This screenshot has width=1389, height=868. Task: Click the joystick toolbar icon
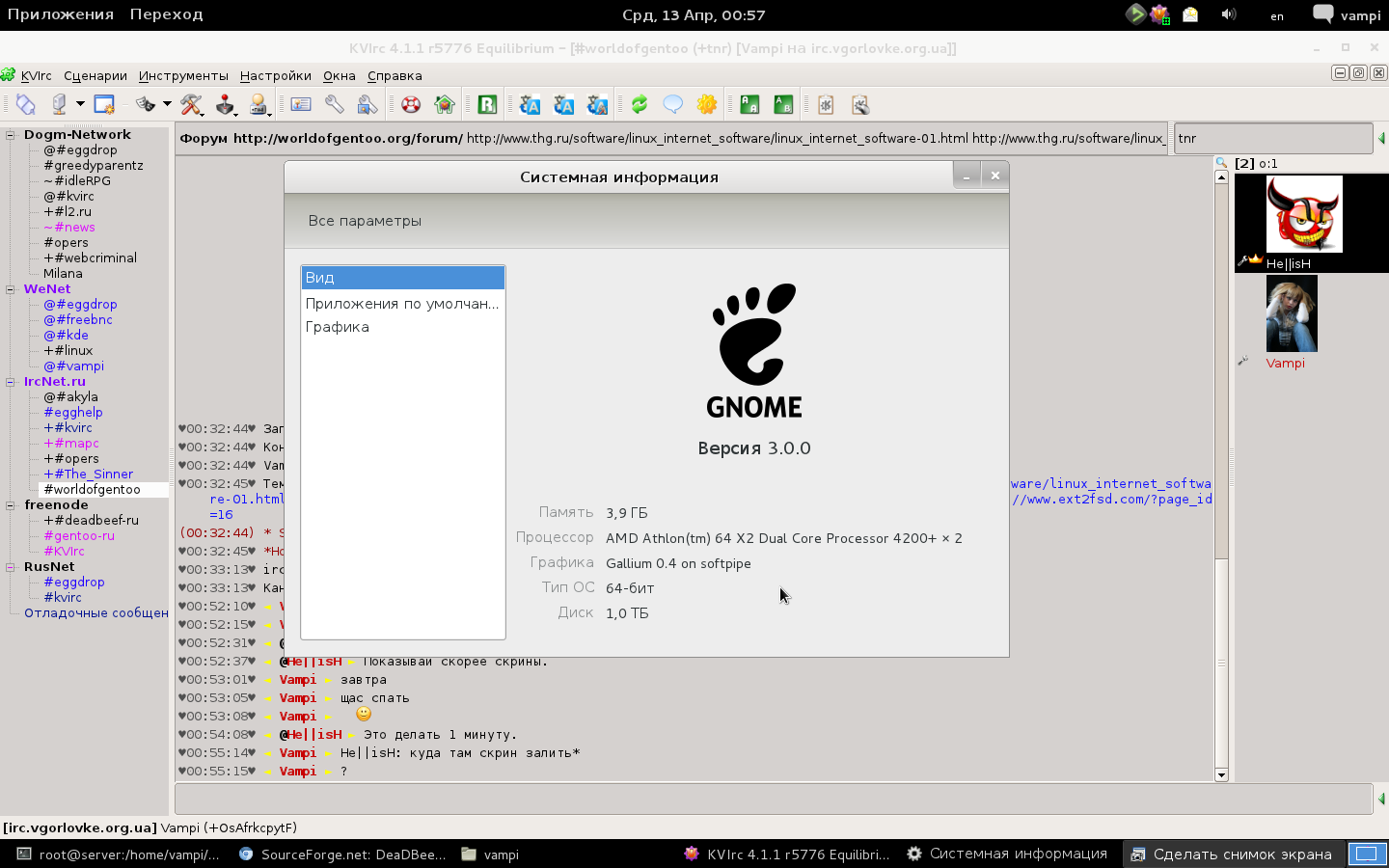tap(225, 104)
